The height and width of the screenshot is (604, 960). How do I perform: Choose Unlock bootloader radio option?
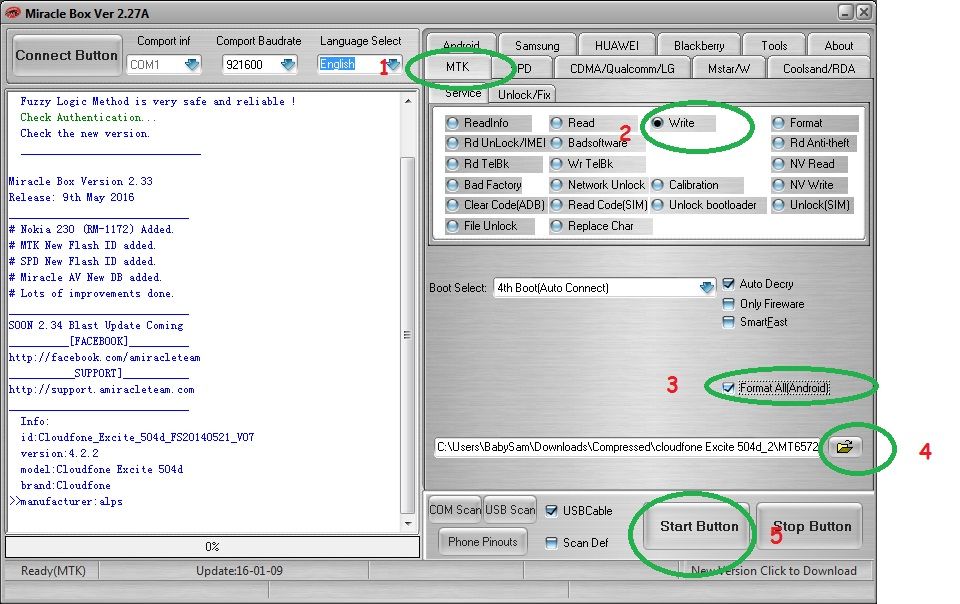coord(658,205)
